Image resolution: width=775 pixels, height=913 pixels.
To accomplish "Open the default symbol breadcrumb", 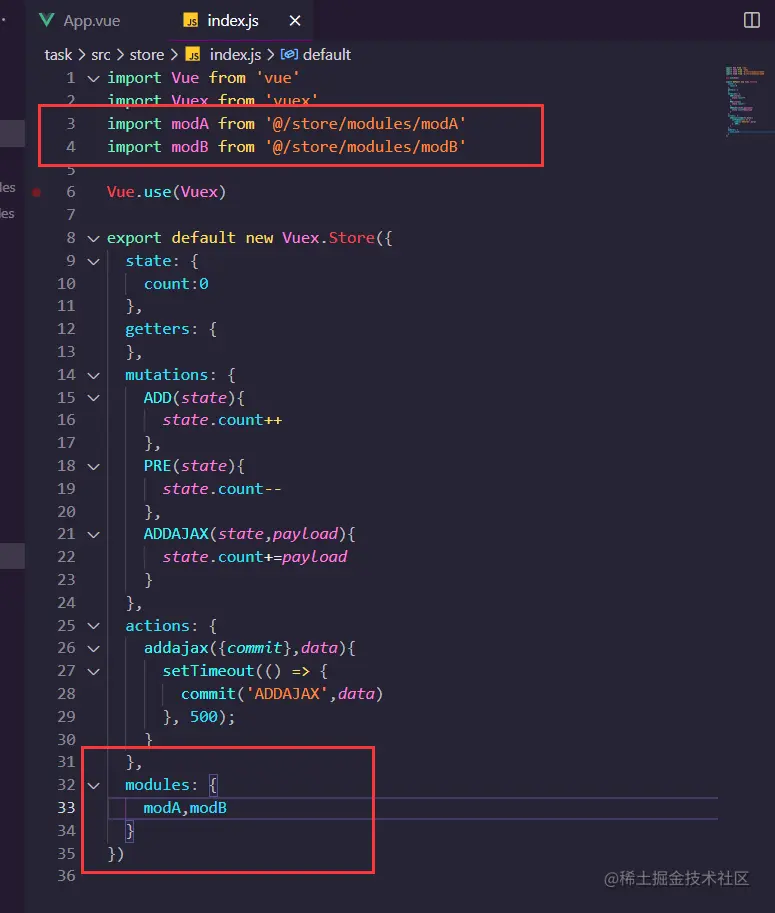I will [327, 55].
